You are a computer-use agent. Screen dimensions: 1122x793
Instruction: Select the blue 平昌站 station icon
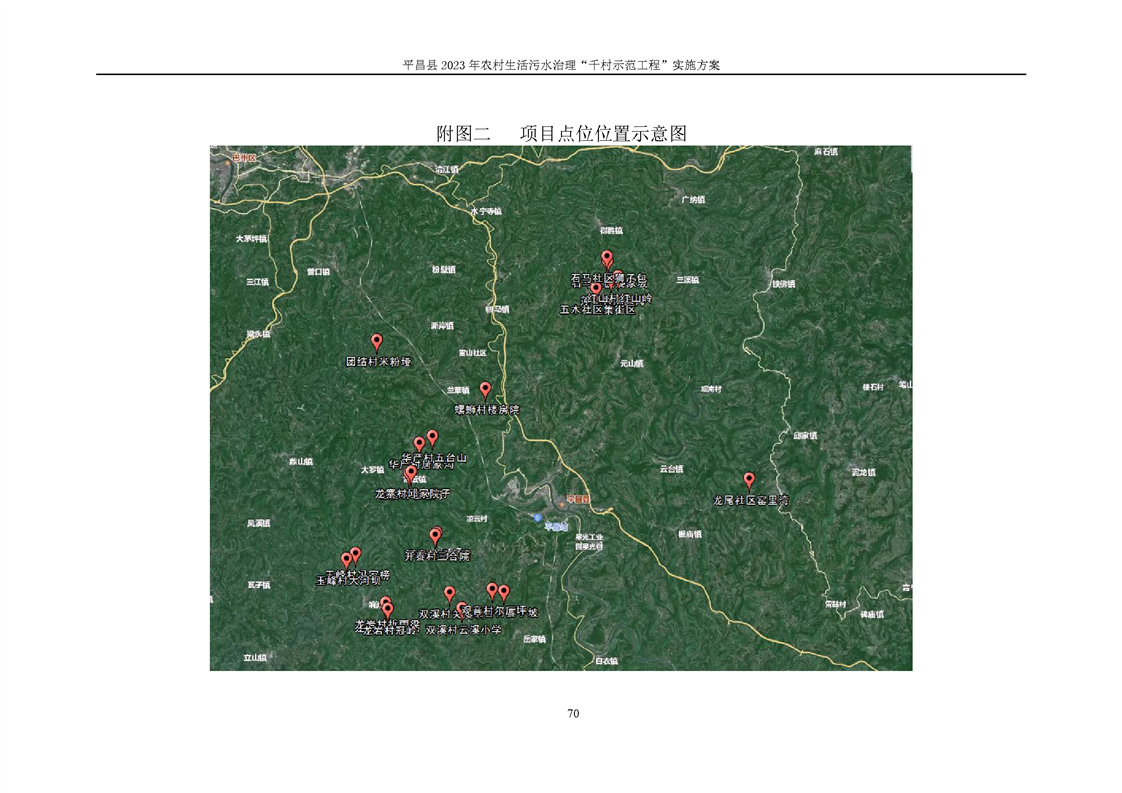point(538,518)
